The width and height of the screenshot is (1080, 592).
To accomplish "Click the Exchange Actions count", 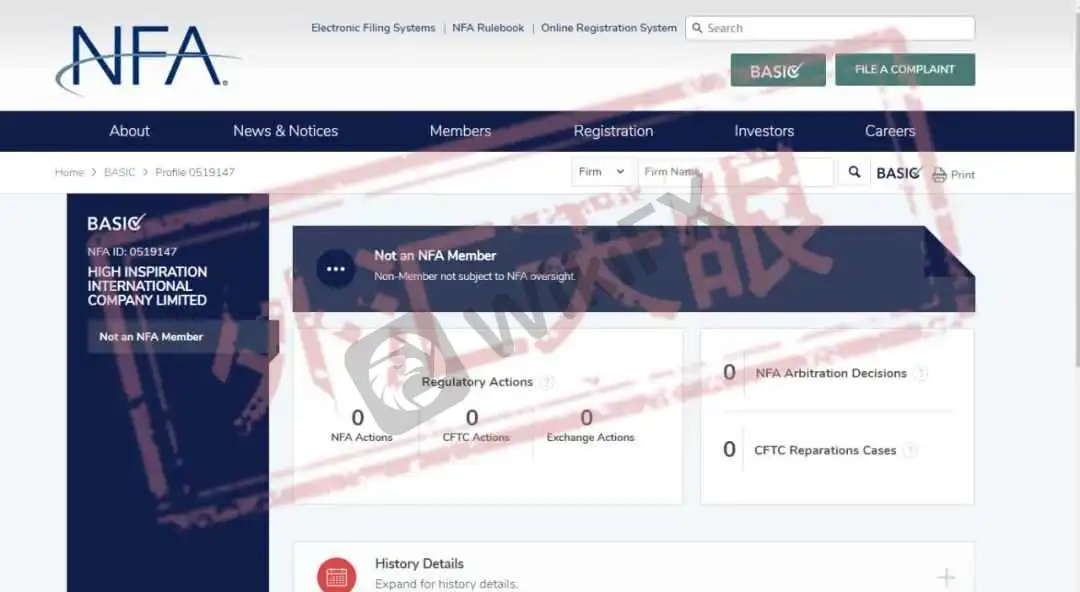I will [586, 418].
